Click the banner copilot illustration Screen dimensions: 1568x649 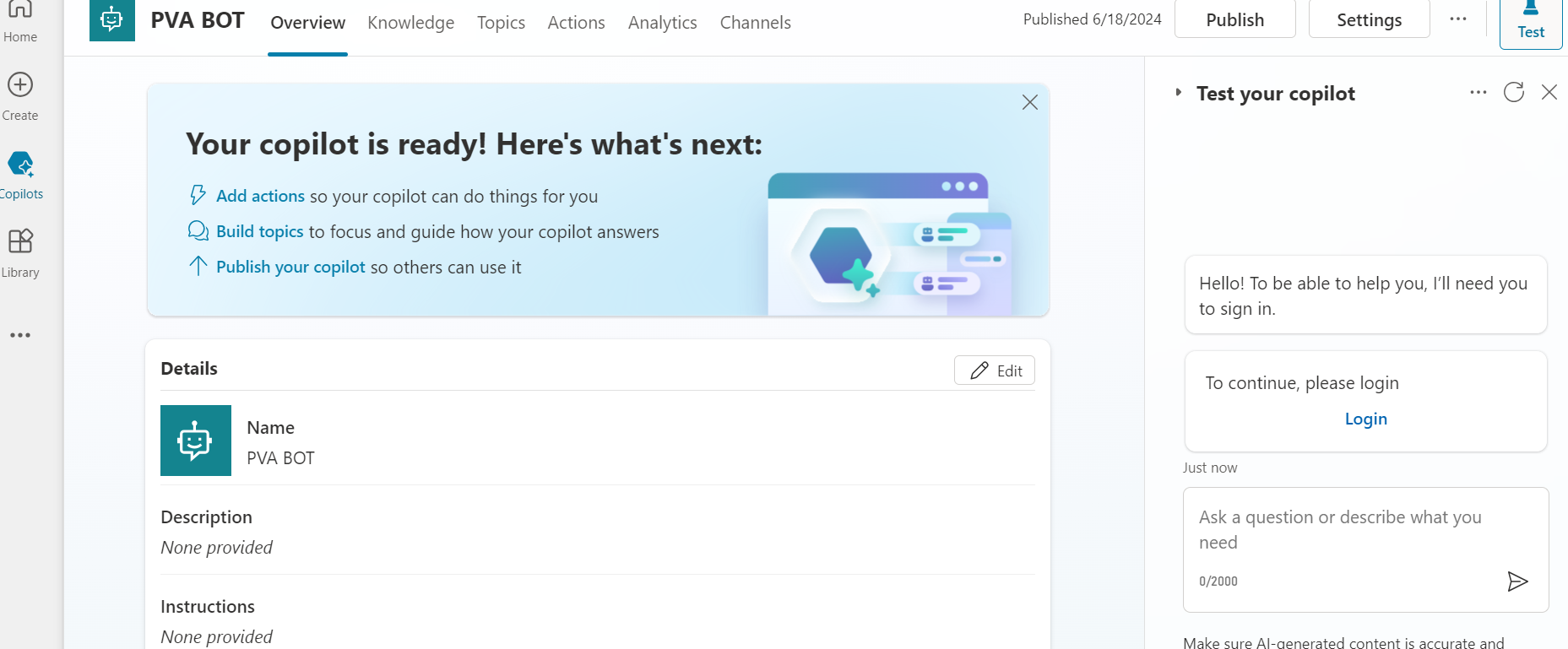click(x=890, y=243)
